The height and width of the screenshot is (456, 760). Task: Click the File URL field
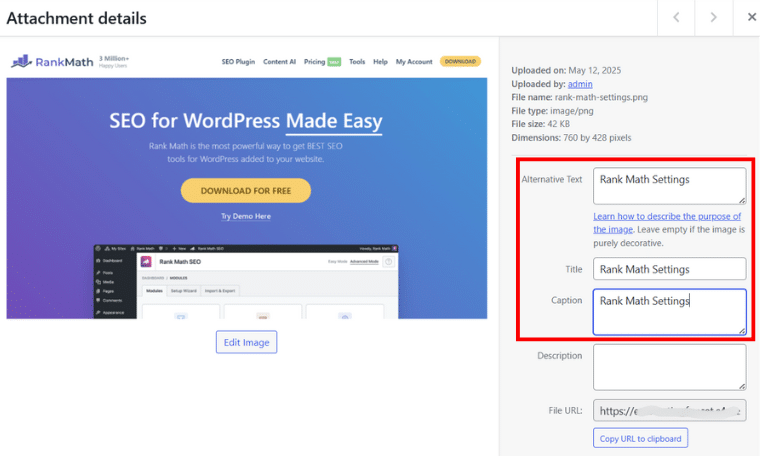pos(669,410)
